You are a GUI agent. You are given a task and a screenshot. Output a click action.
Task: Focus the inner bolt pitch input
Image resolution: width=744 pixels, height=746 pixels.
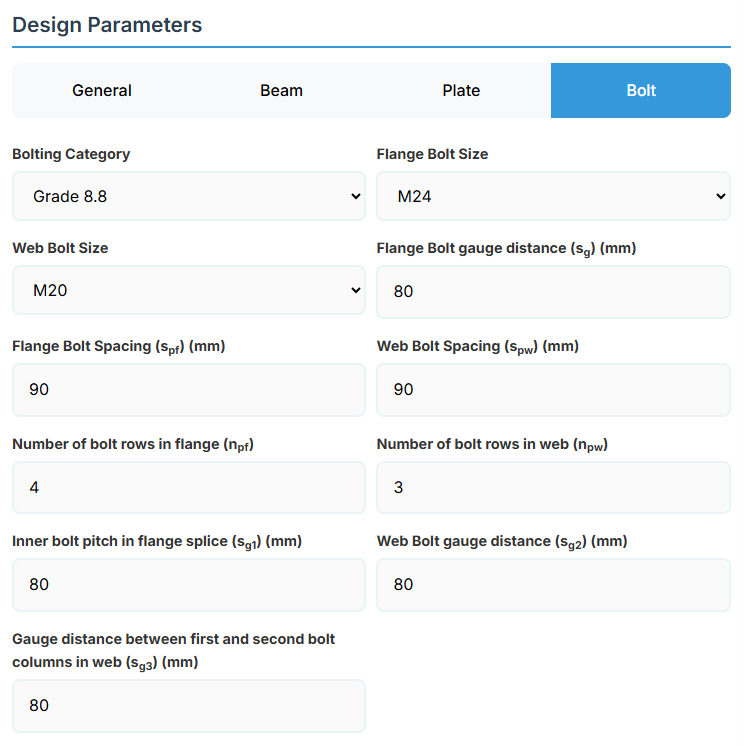[x=189, y=585]
